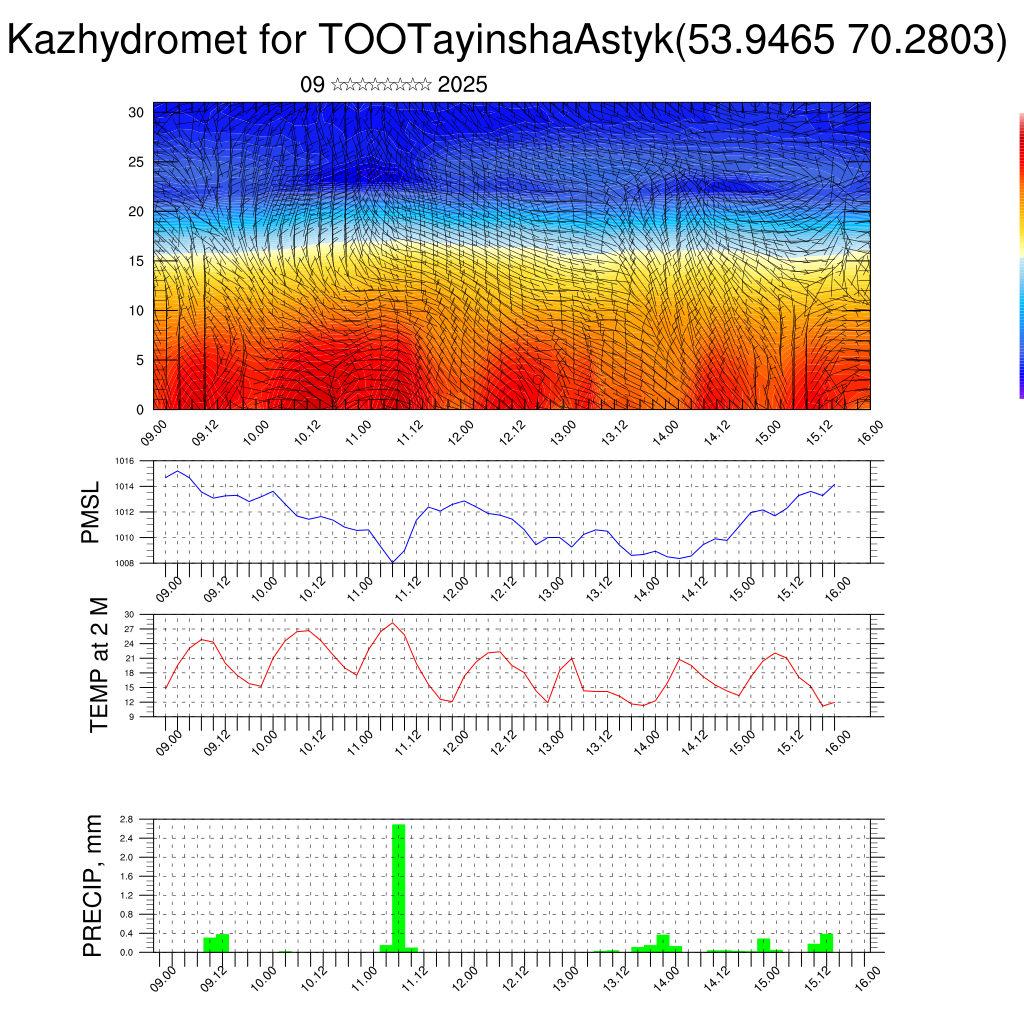Click the "2.0" precipitation tick label
Screen dimensions: 1024x1024
tap(127, 857)
